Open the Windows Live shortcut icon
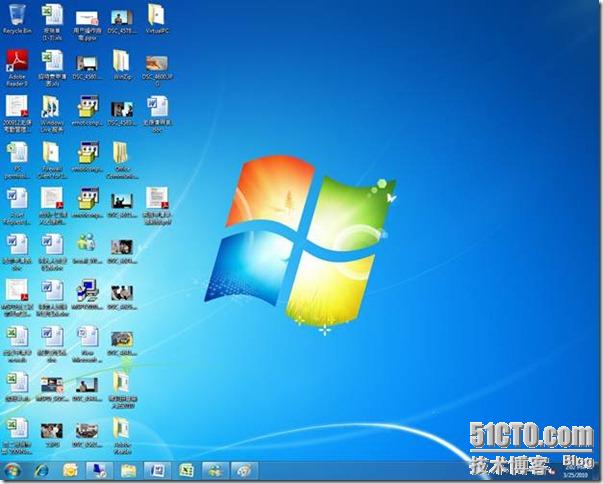The width and height of the screenshot is (603, 484). click(52, 113)
